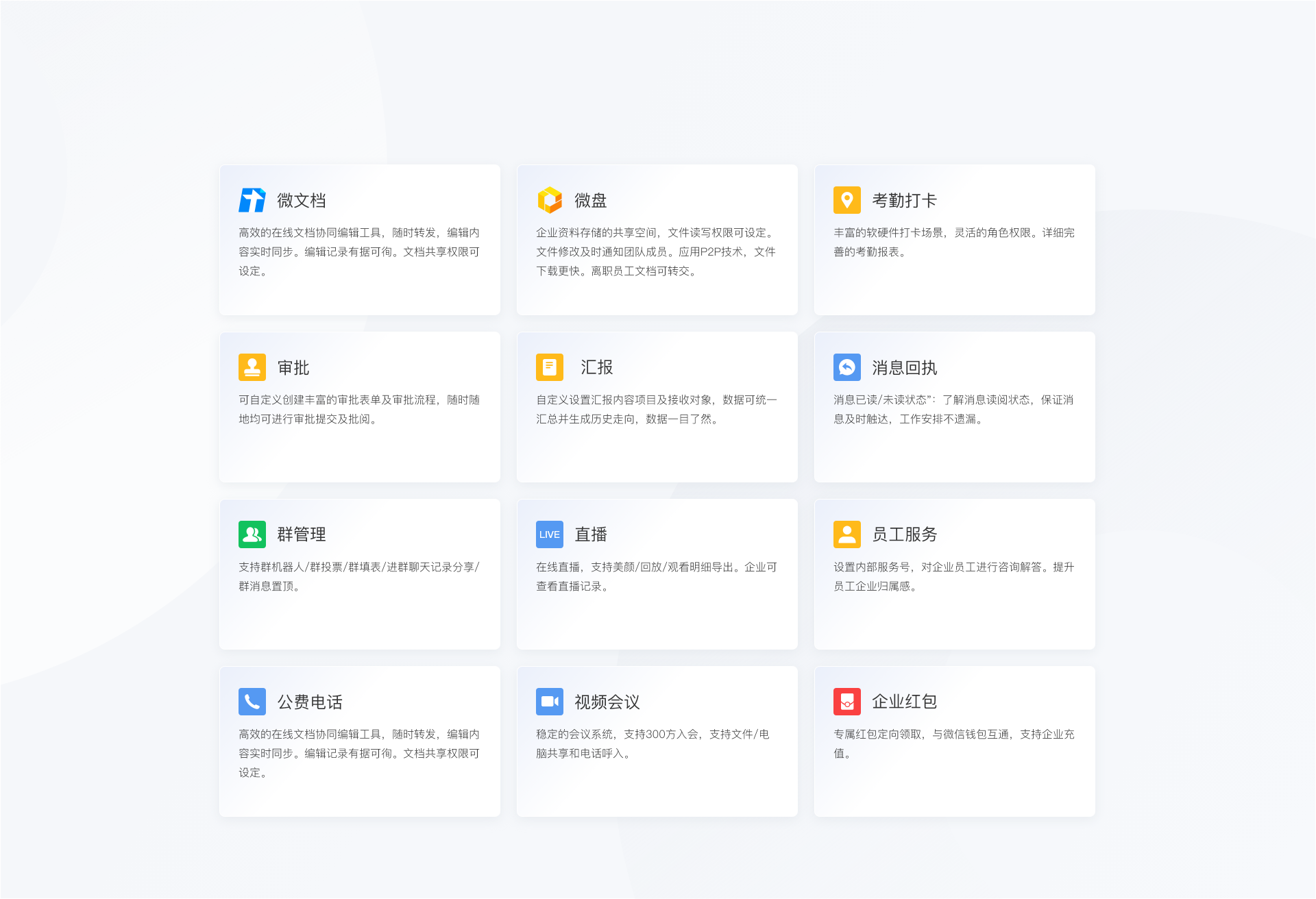Click description text 在线直播，支持美颜
Screen dimensions: 1316x899
[657, 577]
